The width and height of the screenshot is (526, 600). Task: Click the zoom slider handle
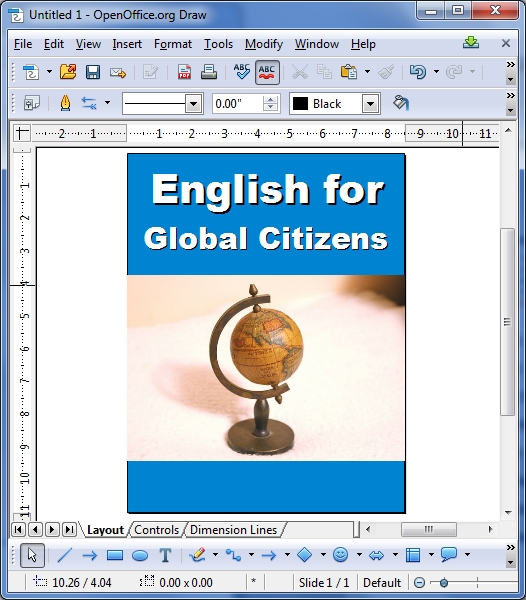[x=443, y=583]
